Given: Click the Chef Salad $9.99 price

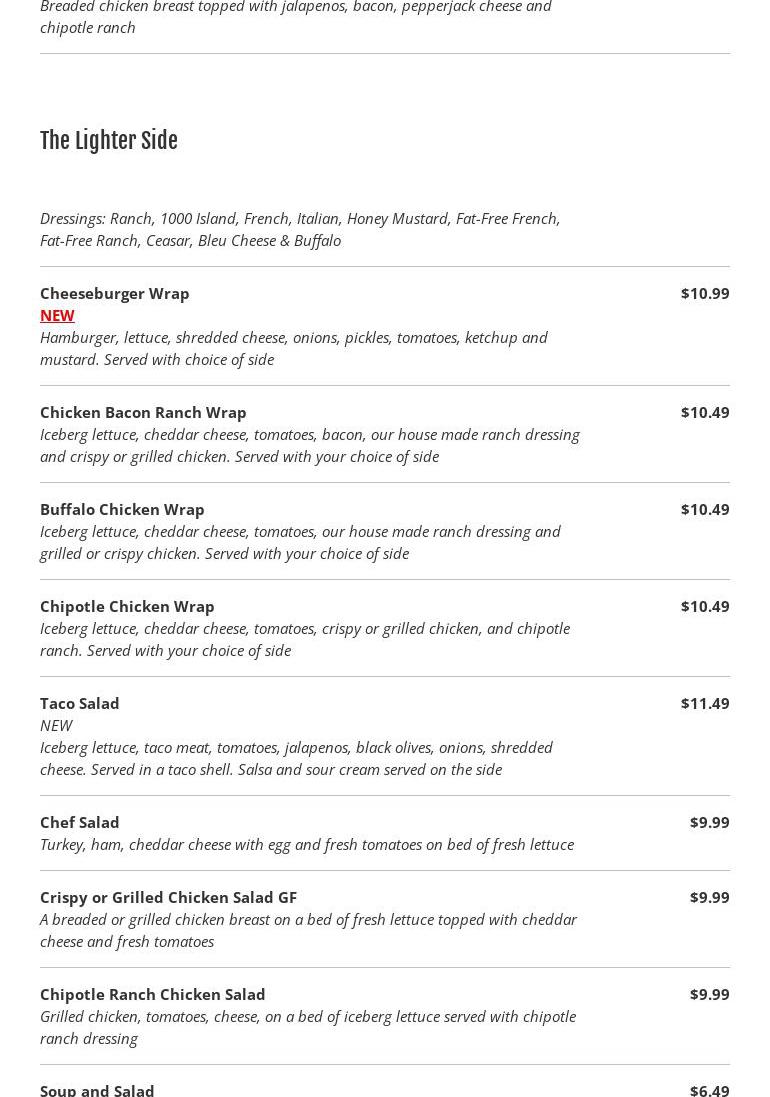Looking at the screenshot, I should tap(709, 822).
